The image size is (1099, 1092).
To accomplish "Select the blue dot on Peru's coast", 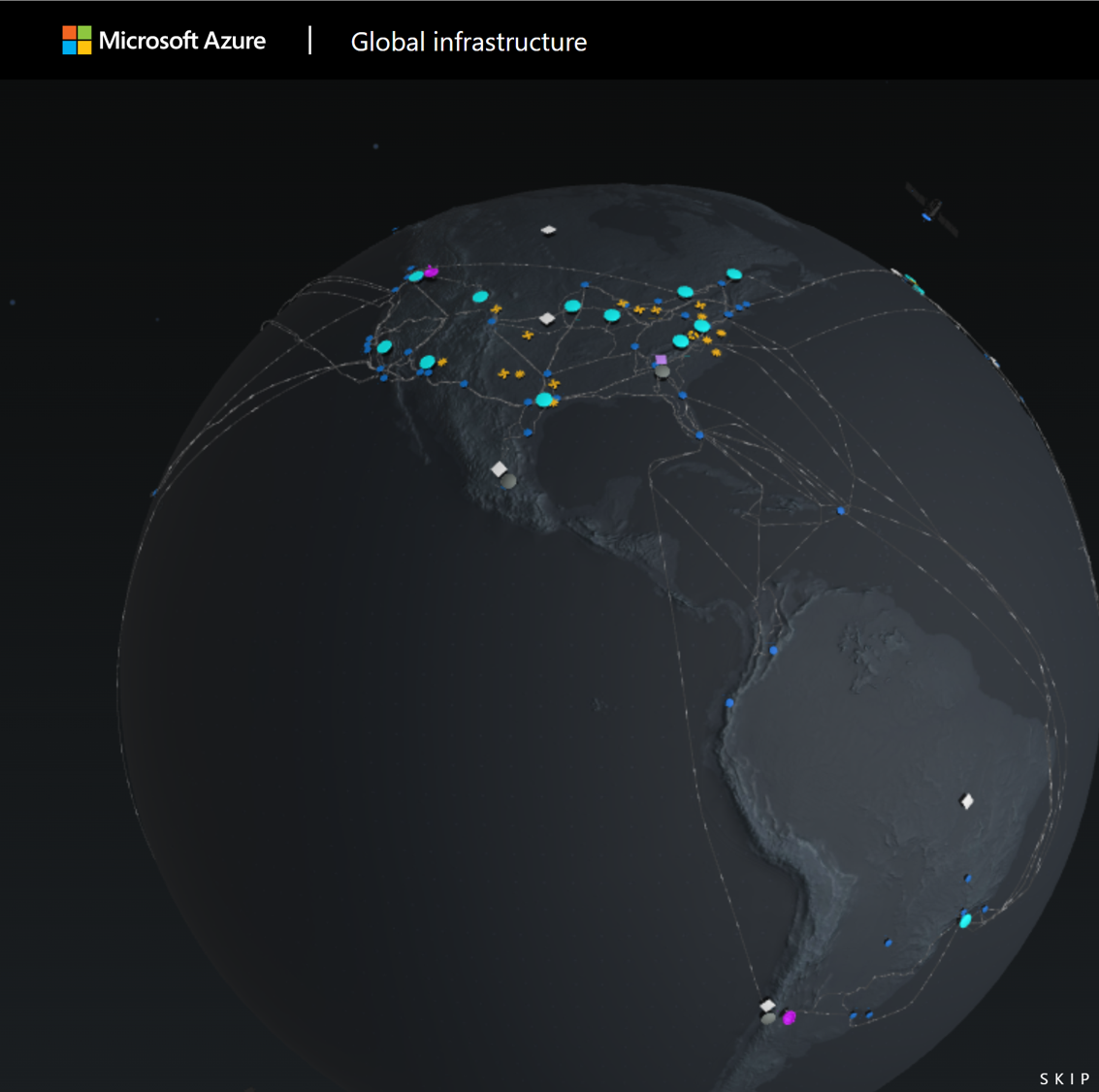I will [x=729, y=702].
